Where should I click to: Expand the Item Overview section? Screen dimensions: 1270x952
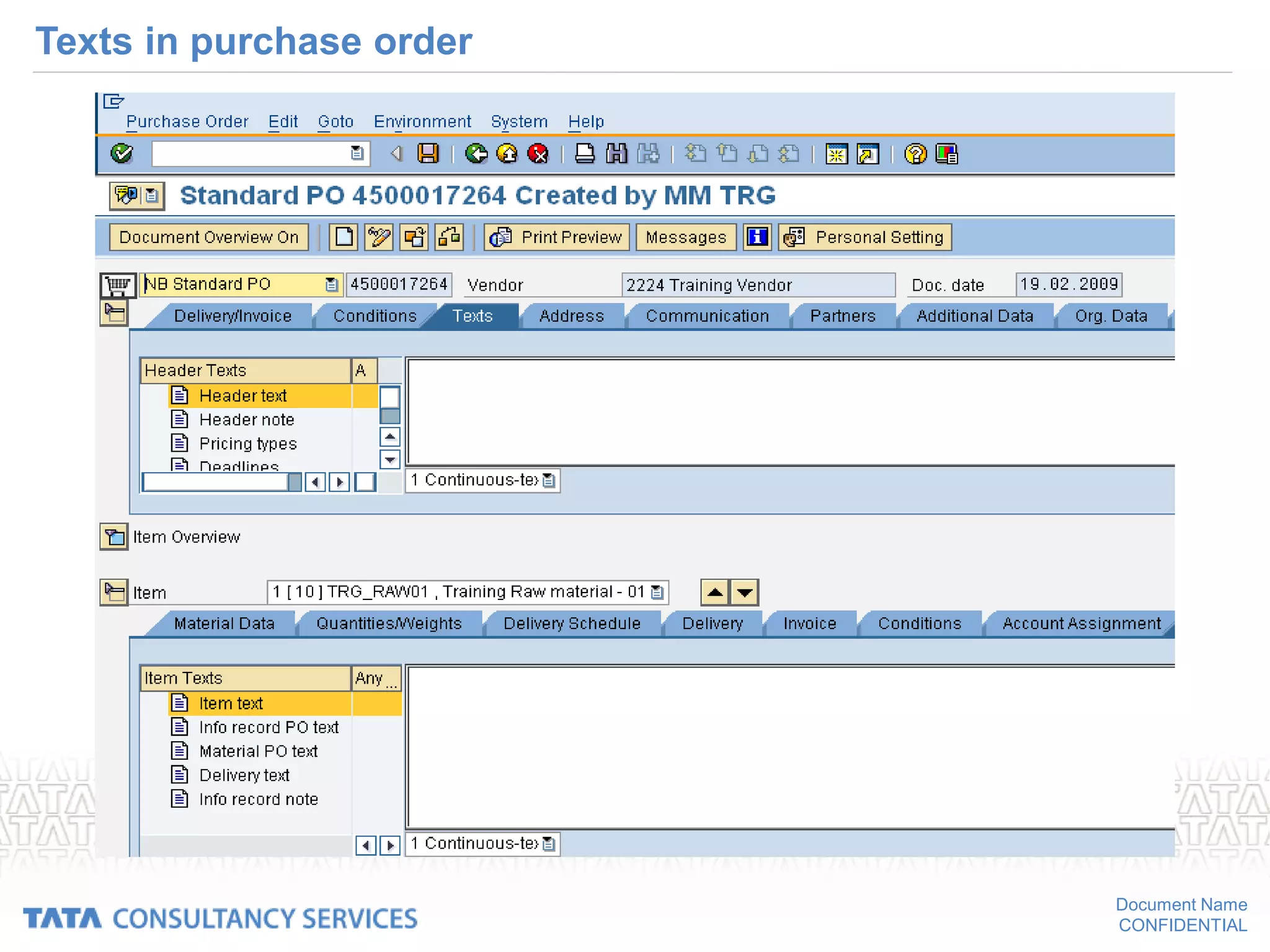coord(113,537)
